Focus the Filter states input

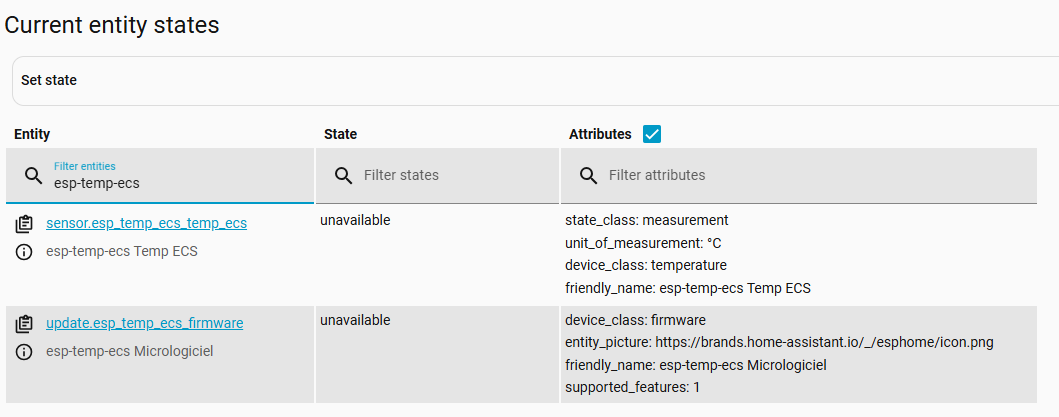tap(438, 176)
